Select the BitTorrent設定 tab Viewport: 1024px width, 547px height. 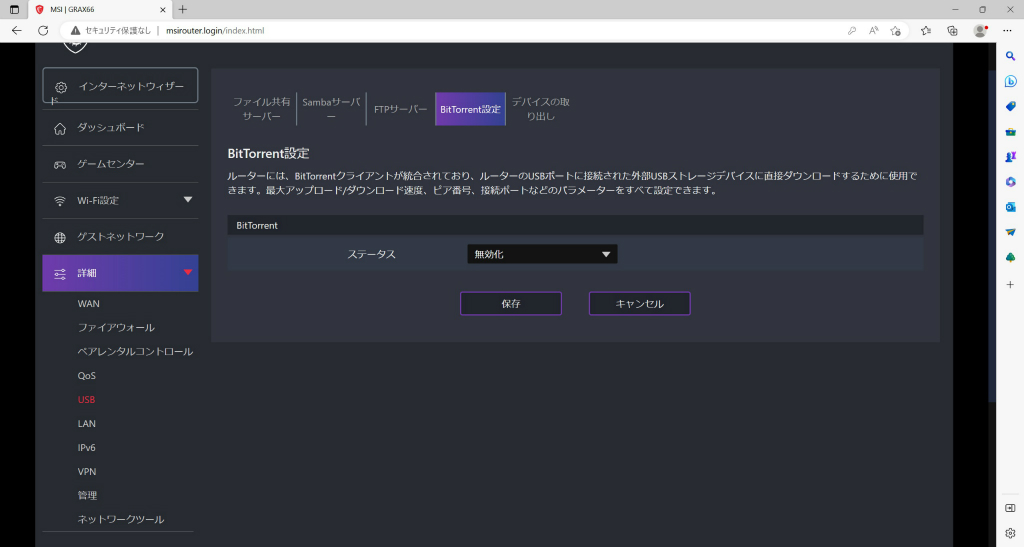click(470, 109)
